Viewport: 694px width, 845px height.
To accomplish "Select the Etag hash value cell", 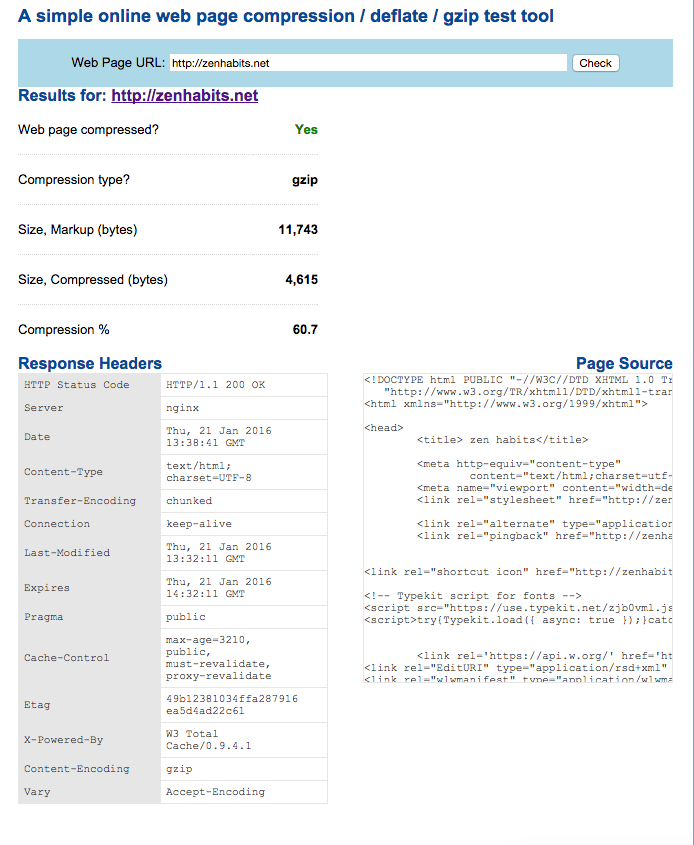I will 231,704.
